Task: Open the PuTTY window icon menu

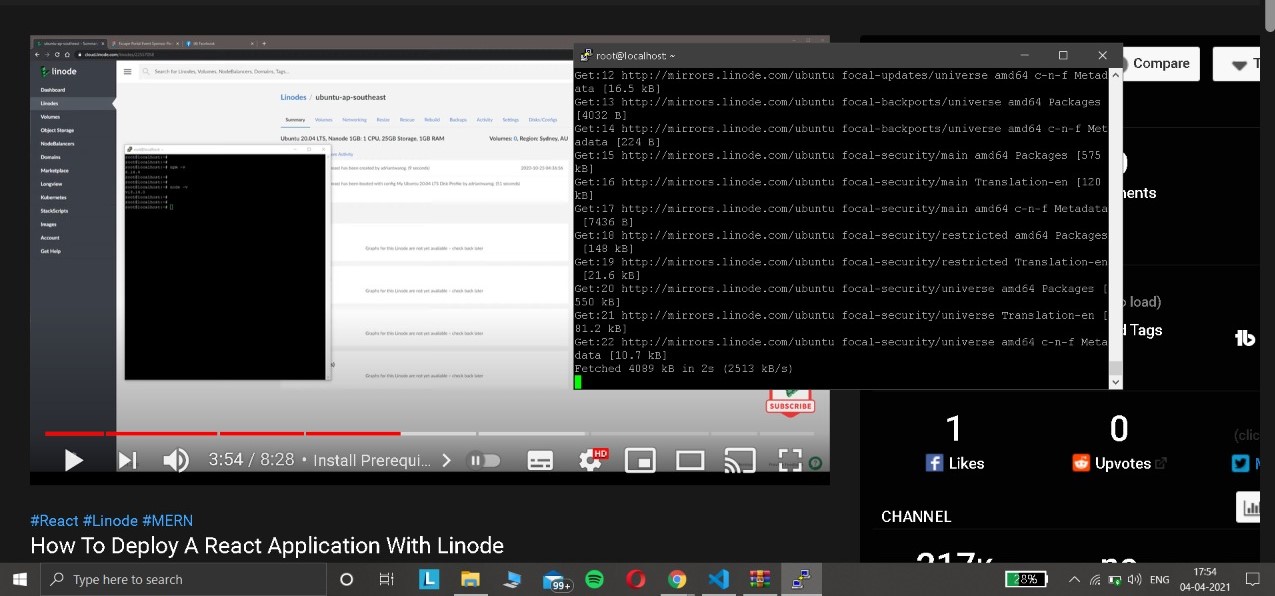Action: (584, 55)
